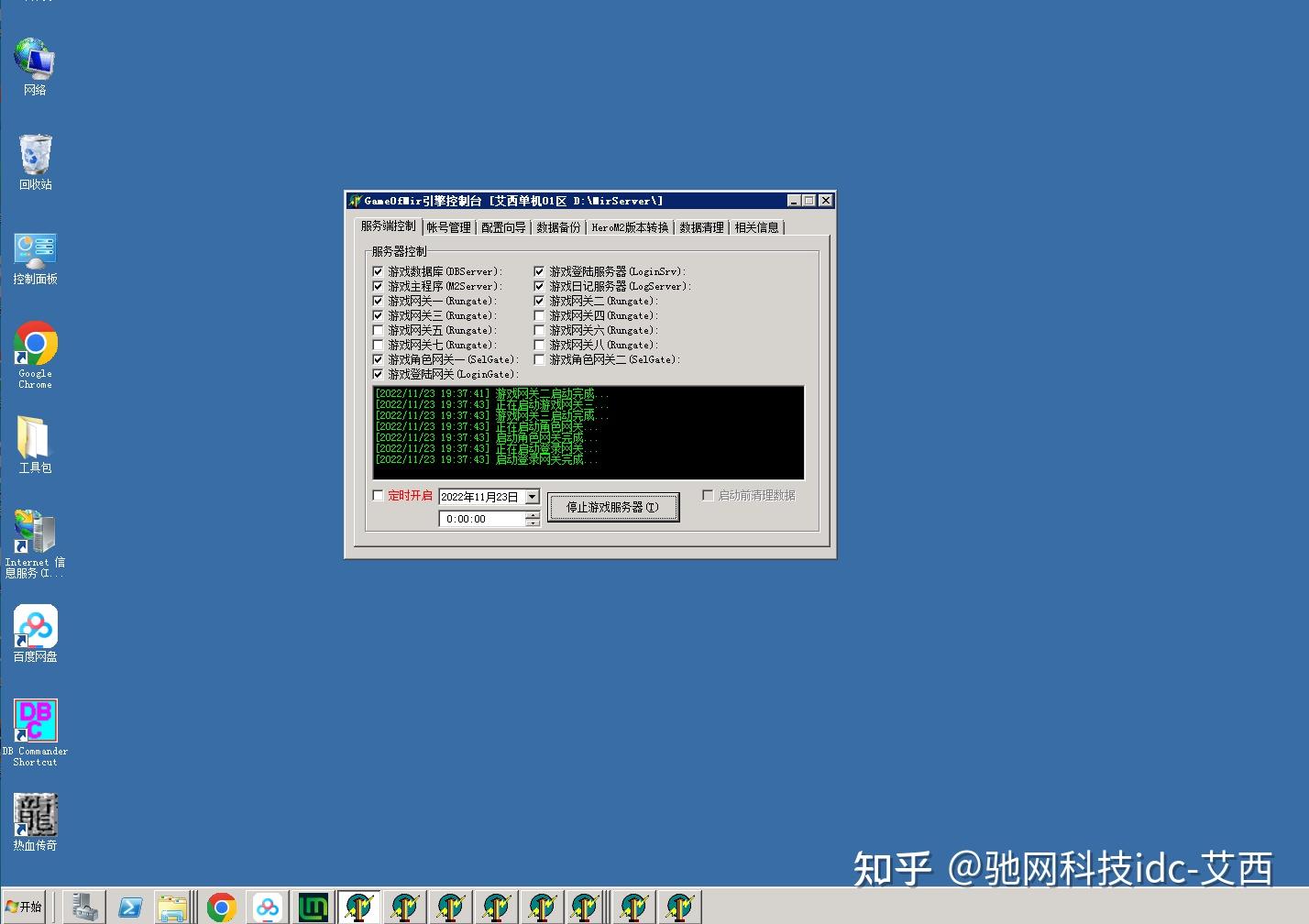Click the 启动前清理数据 checkbox

point(708,495)
